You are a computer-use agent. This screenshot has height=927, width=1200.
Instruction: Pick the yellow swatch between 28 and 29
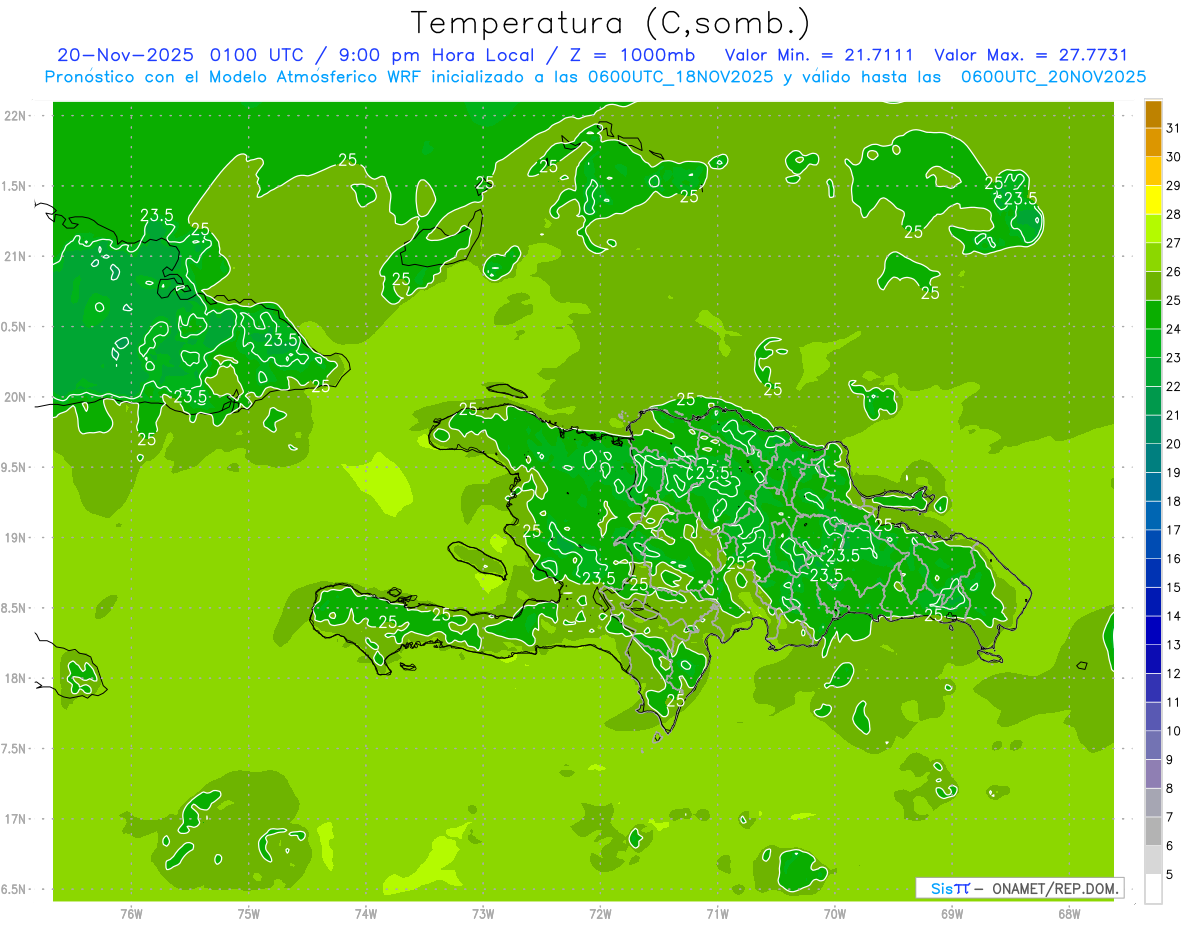click(1153, 200)
